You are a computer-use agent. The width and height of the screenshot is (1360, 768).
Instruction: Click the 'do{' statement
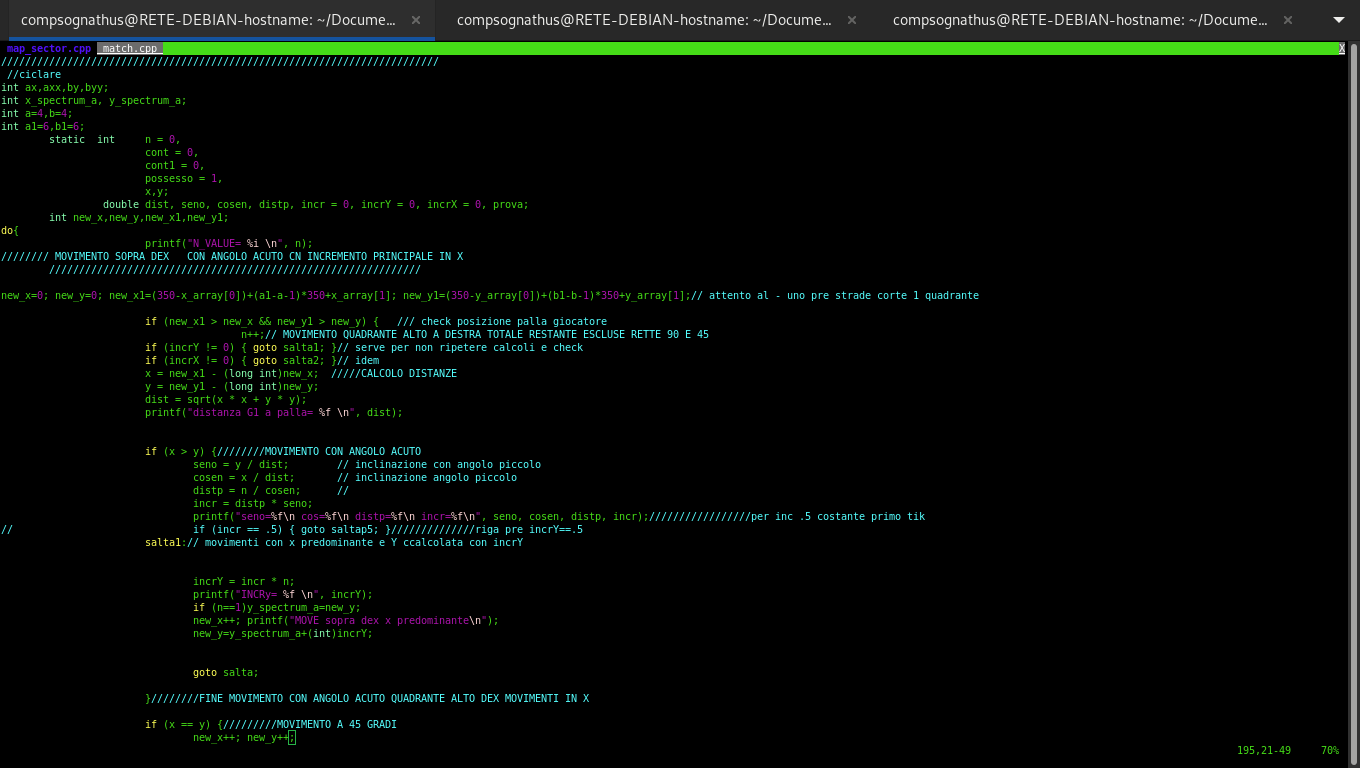[x=10, y=230]
